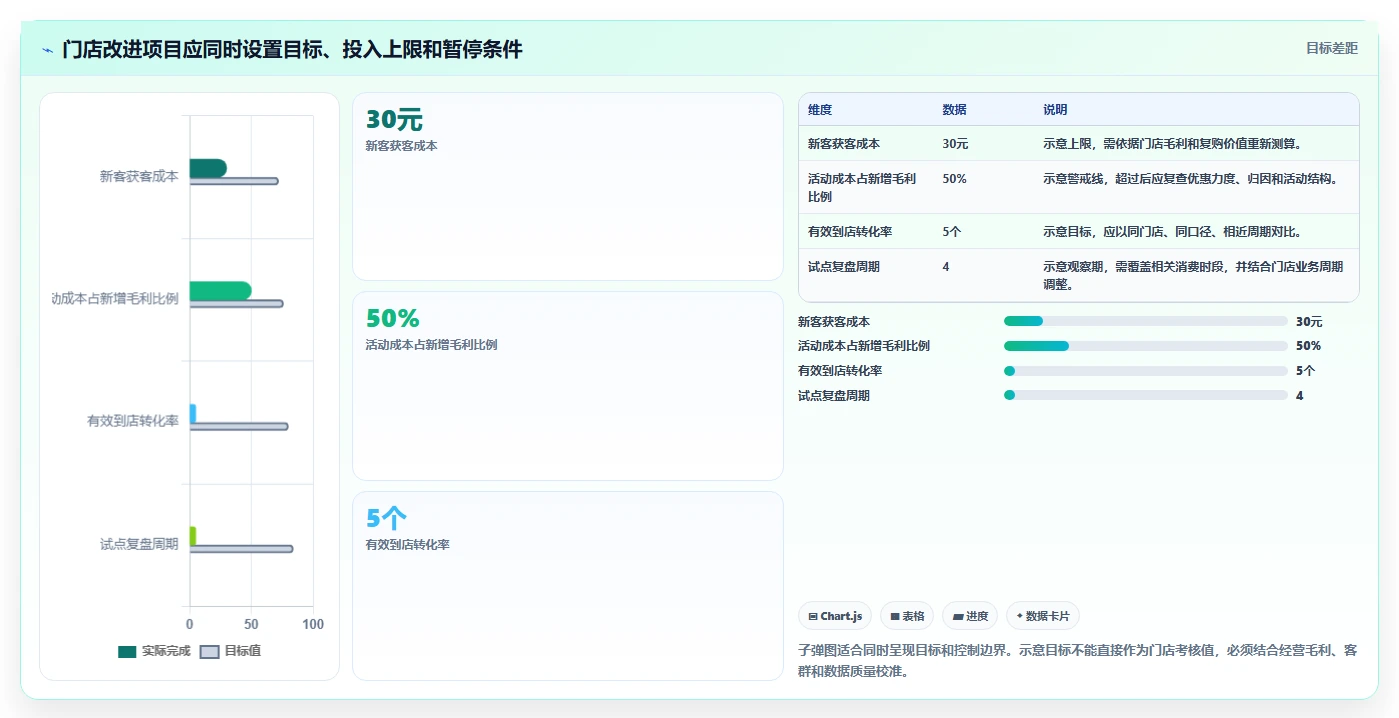The width and height of the screenshot is (1399, 718).
Task: Click the progress bar reading 5个
Action: (1146, 371)
